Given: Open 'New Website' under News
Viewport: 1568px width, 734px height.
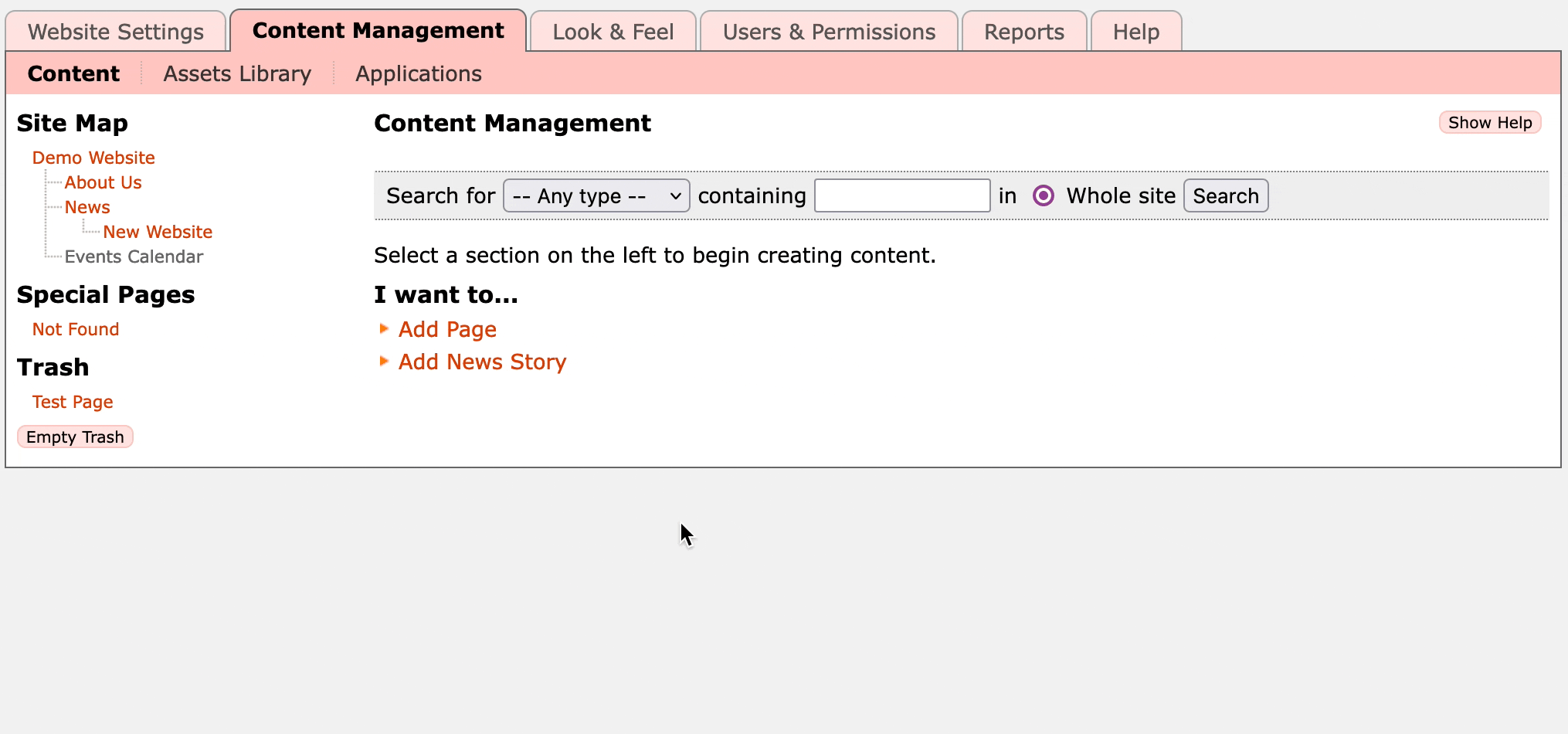Looking at the screenshot, I should point(158,232).
